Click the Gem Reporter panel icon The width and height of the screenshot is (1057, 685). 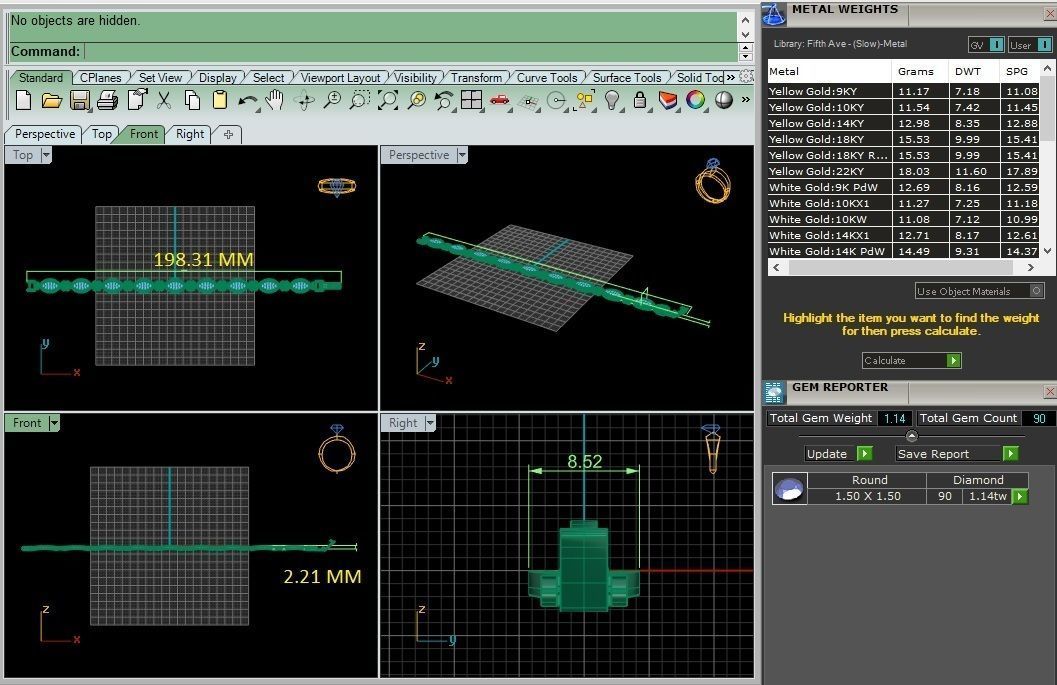pos(774,392)
